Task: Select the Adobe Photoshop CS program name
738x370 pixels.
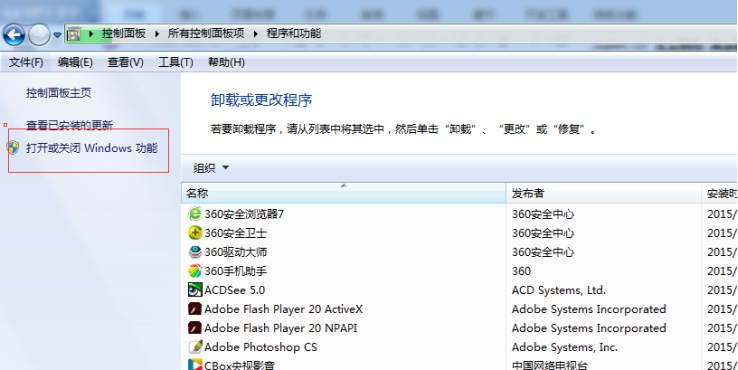Action: point(261,347)
